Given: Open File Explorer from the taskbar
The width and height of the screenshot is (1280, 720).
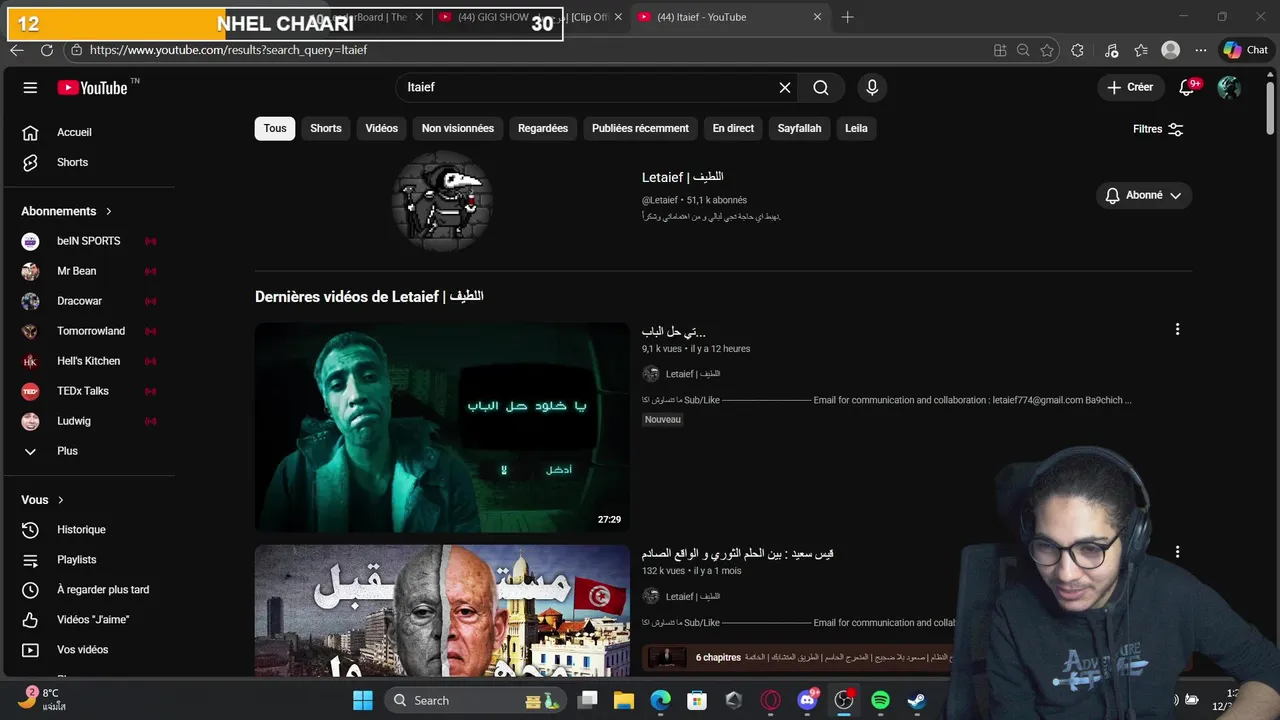Looking at the screenshot, I should pos(624,700).
